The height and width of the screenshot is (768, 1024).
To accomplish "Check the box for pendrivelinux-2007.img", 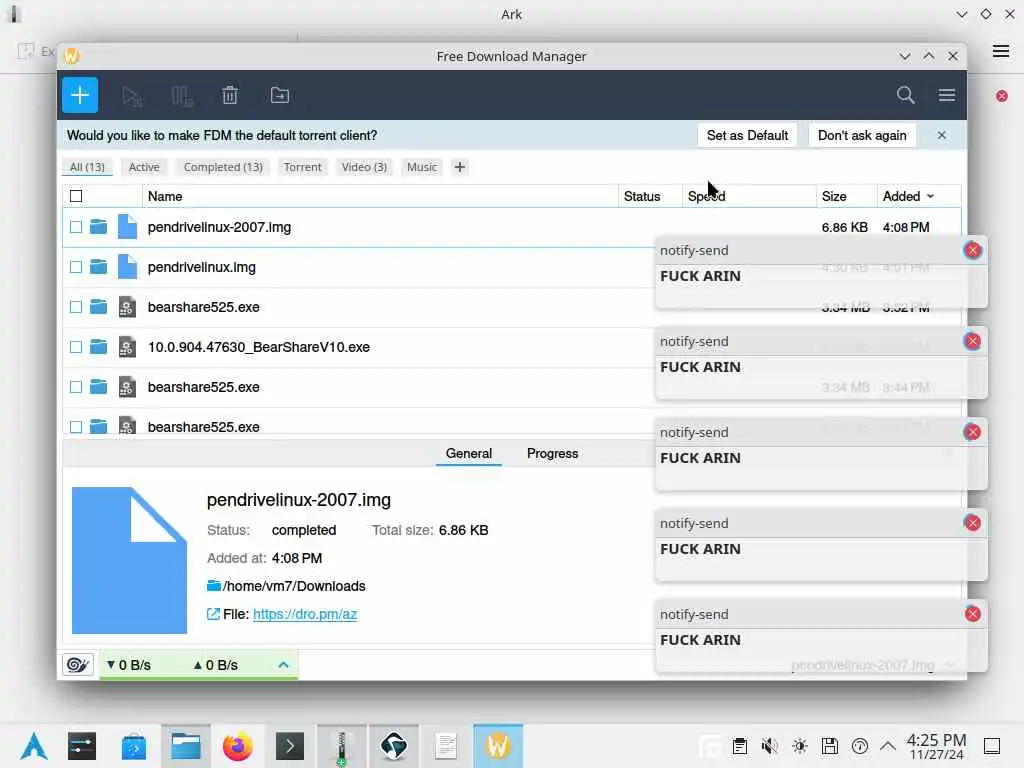I will coord(76,227).
